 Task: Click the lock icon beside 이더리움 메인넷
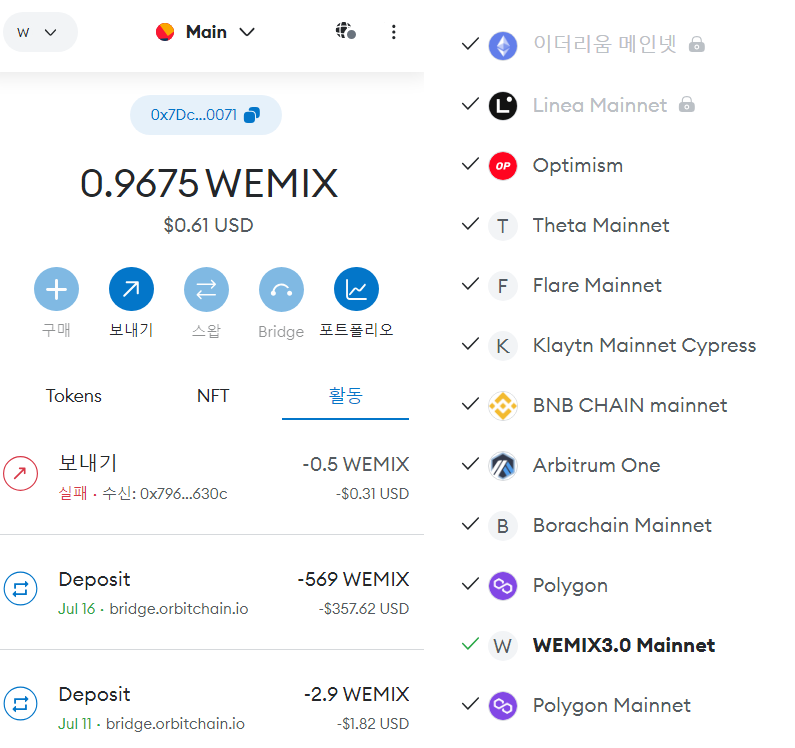point(697,45)
